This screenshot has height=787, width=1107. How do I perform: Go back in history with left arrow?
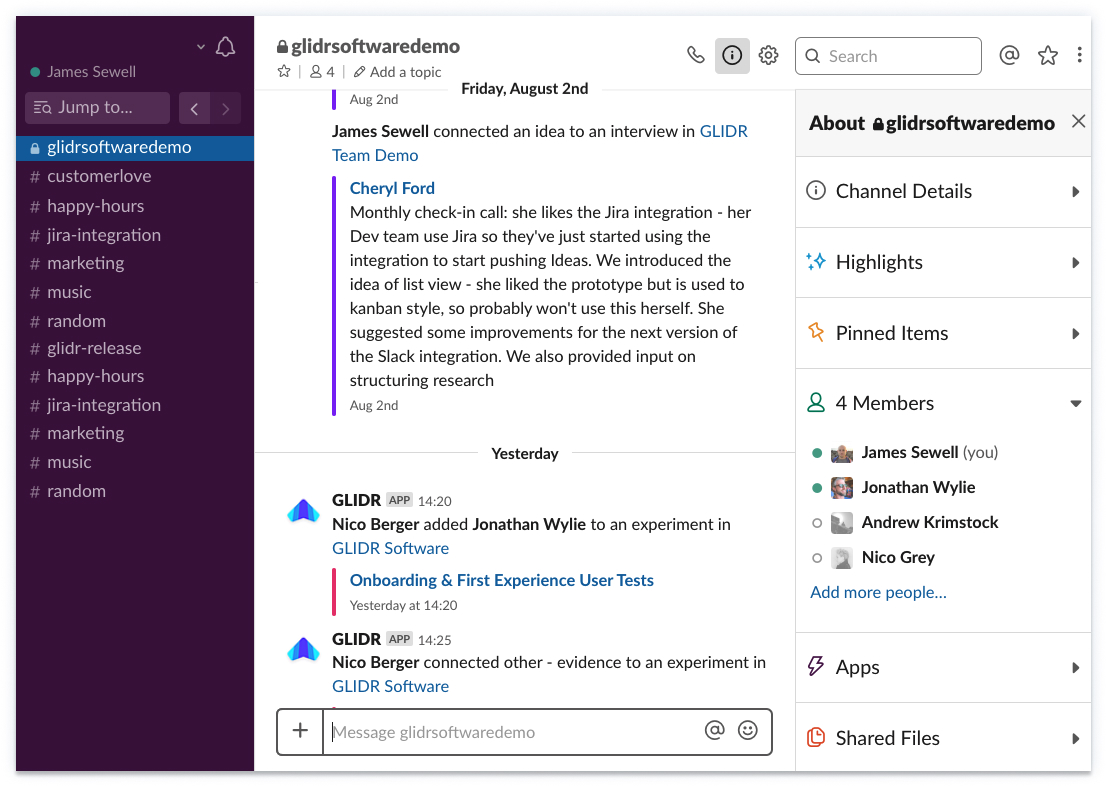click(x=194, y=108)
